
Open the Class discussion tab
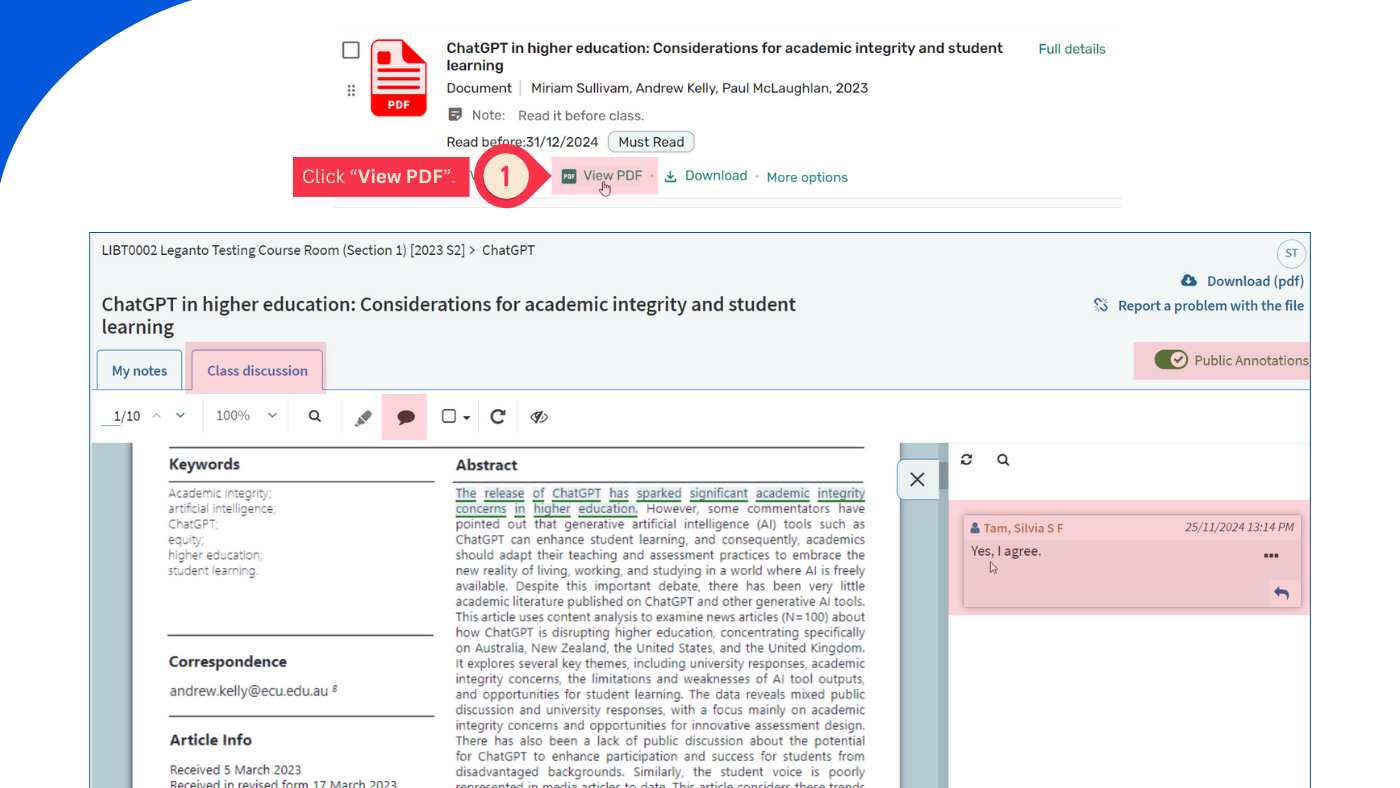[256, 370]
